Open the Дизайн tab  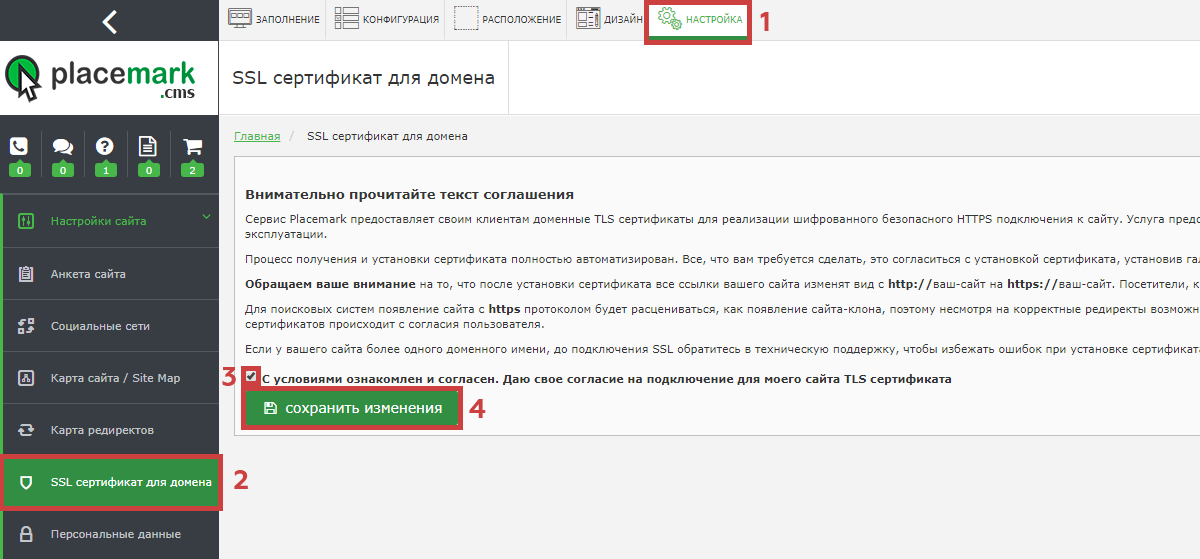[x=608, y=20]
